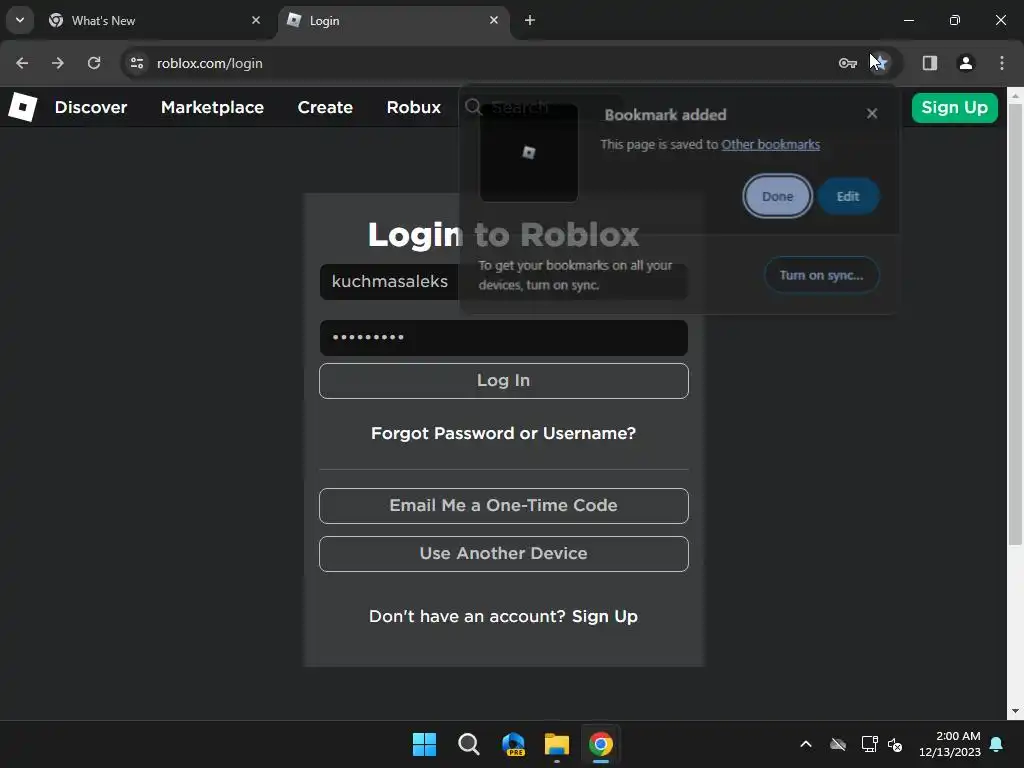Click the bookmark page thumbnail
The image size is (1024, 768).
(528, 153)
